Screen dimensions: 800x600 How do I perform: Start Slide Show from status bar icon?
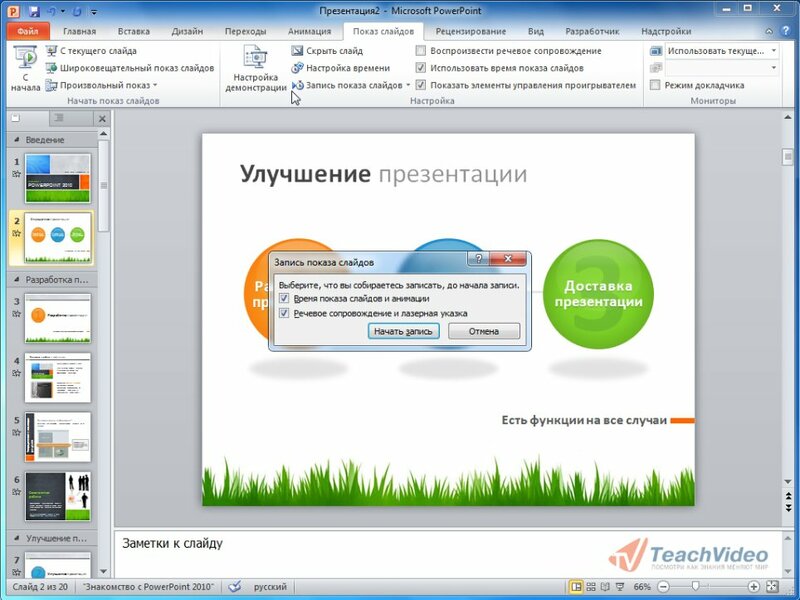point(620,587)
